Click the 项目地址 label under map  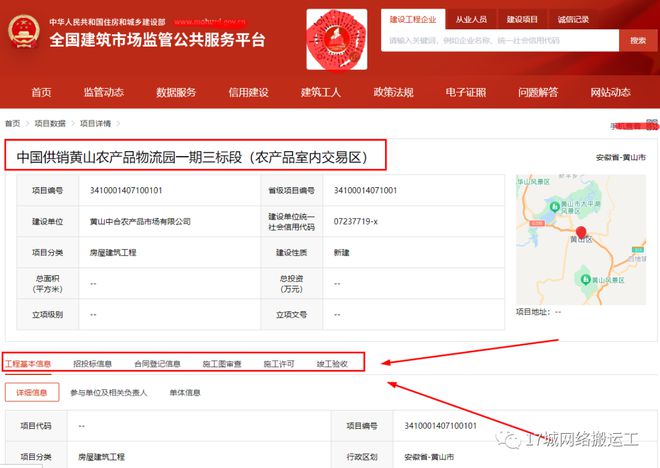coord(532,312)
